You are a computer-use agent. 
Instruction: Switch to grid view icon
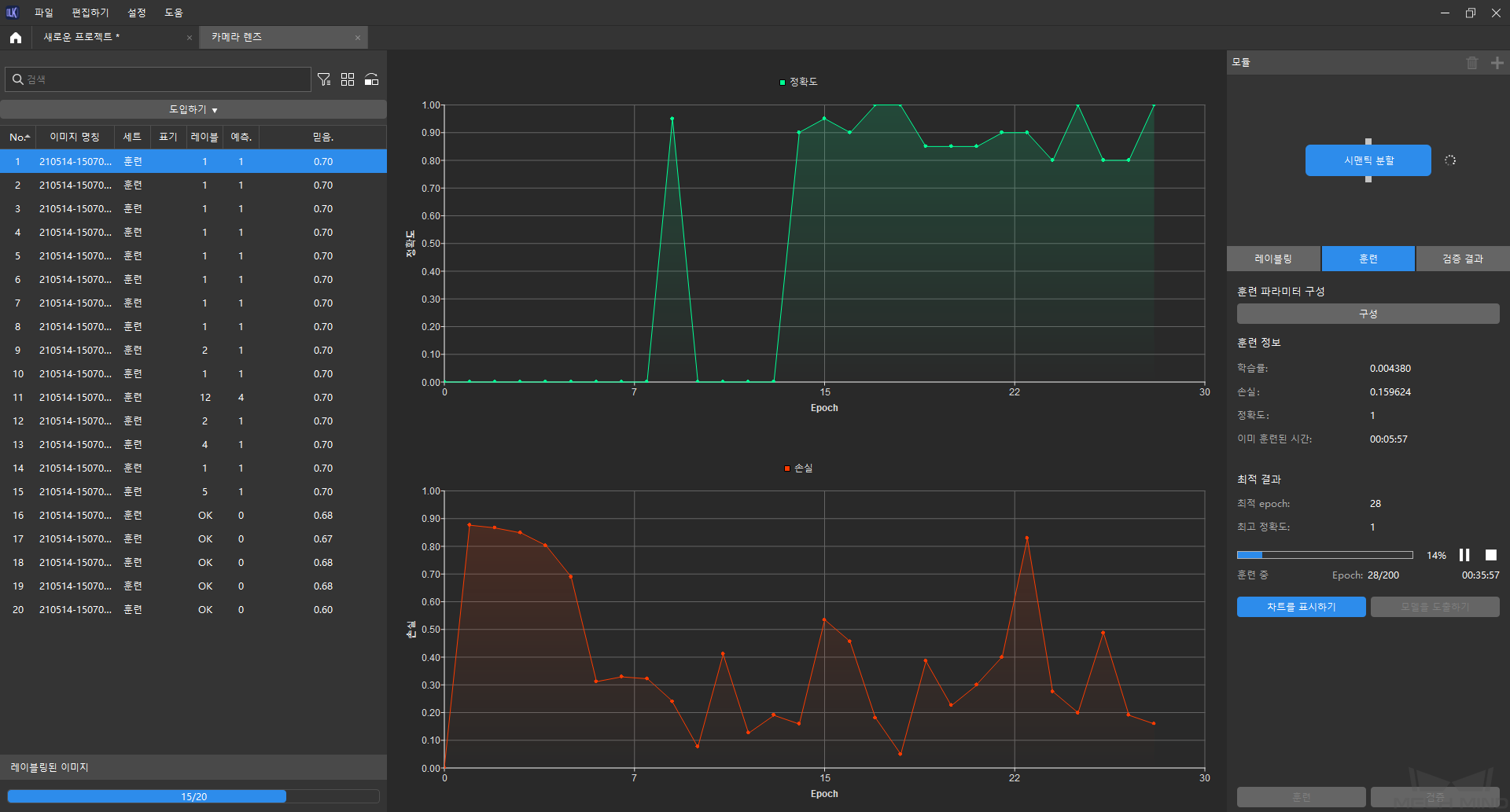coord(348,79)
